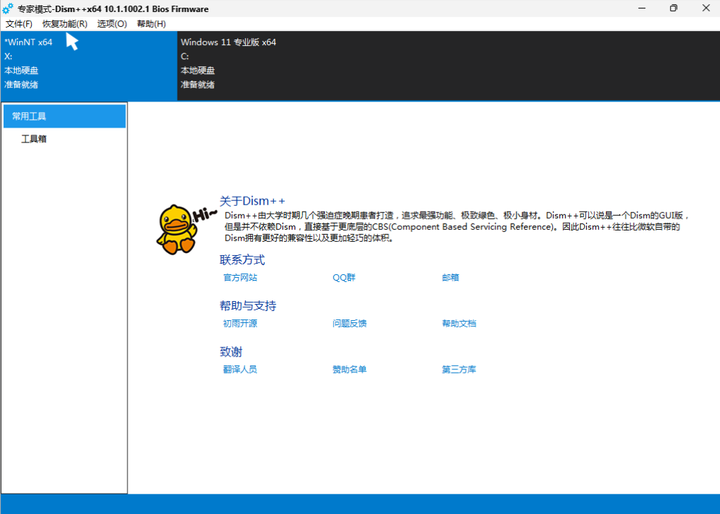Screen dimensions: 720x514
Task: Open the 帮助(H) menu
Action: tap(152, 24)
